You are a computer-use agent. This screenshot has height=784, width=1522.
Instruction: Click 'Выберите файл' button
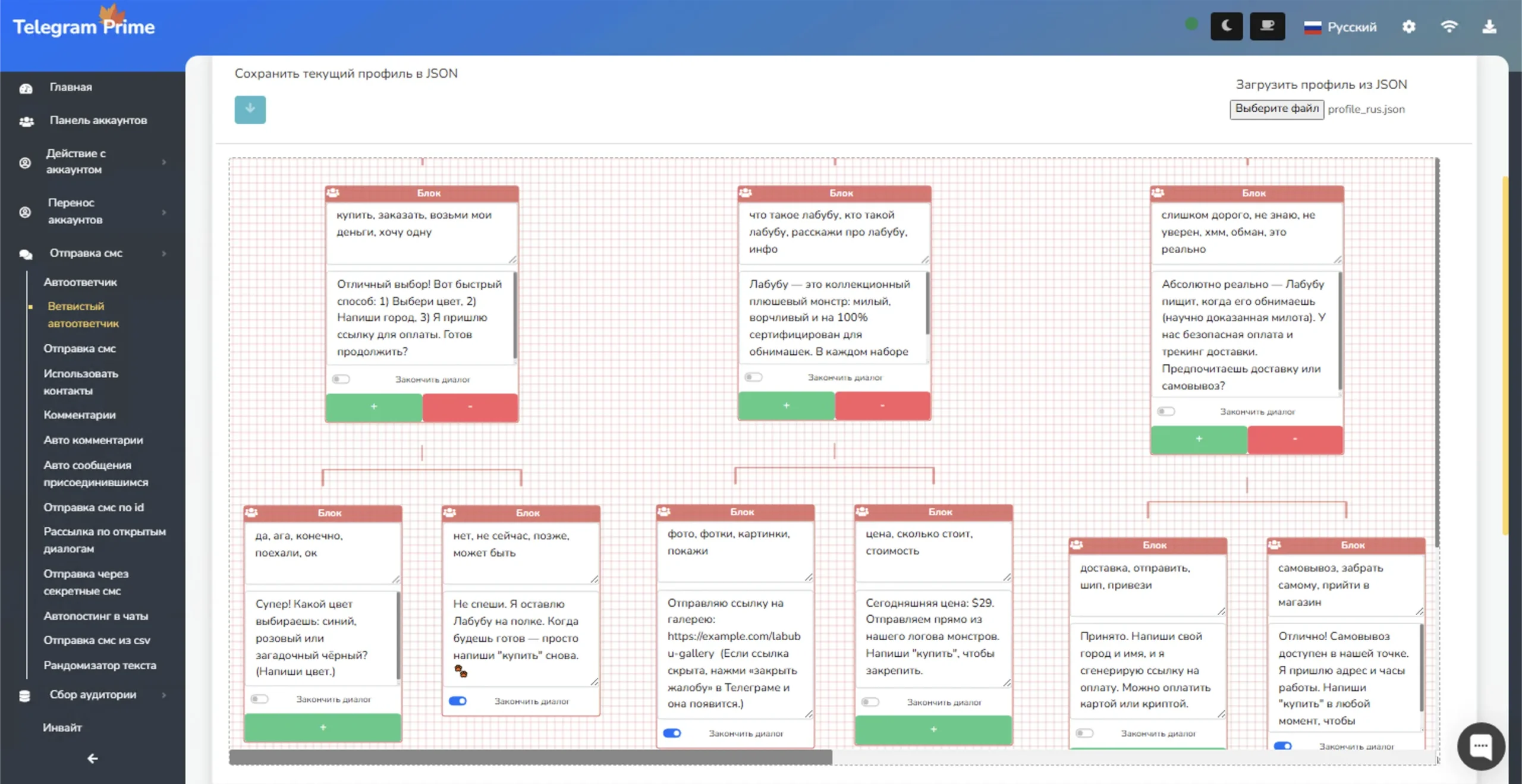click(1276, 109)
